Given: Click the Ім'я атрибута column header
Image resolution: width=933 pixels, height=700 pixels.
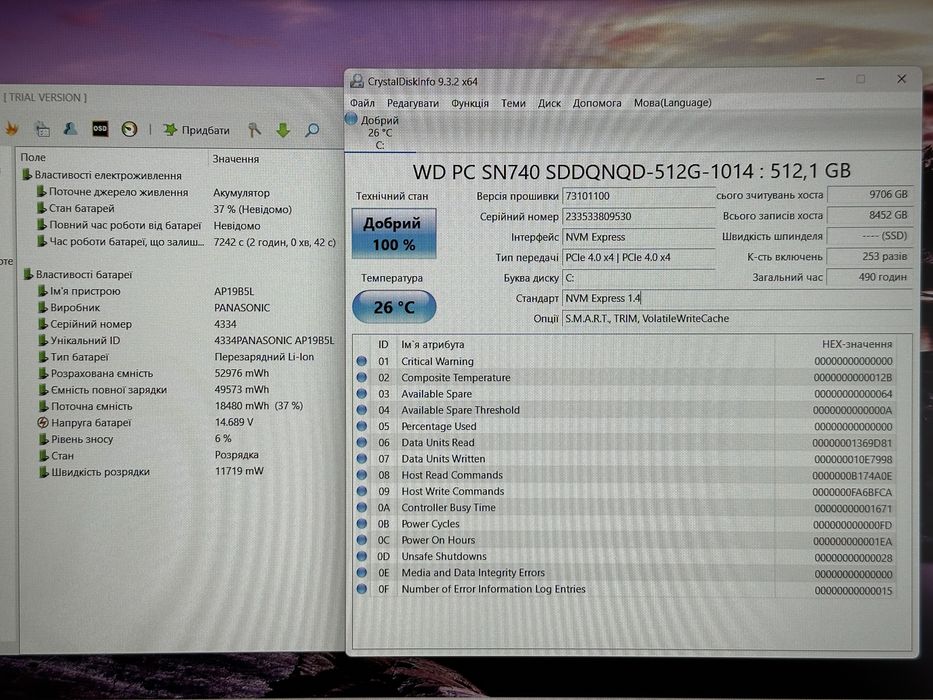Looking at the screenshot, I should 433,344.
